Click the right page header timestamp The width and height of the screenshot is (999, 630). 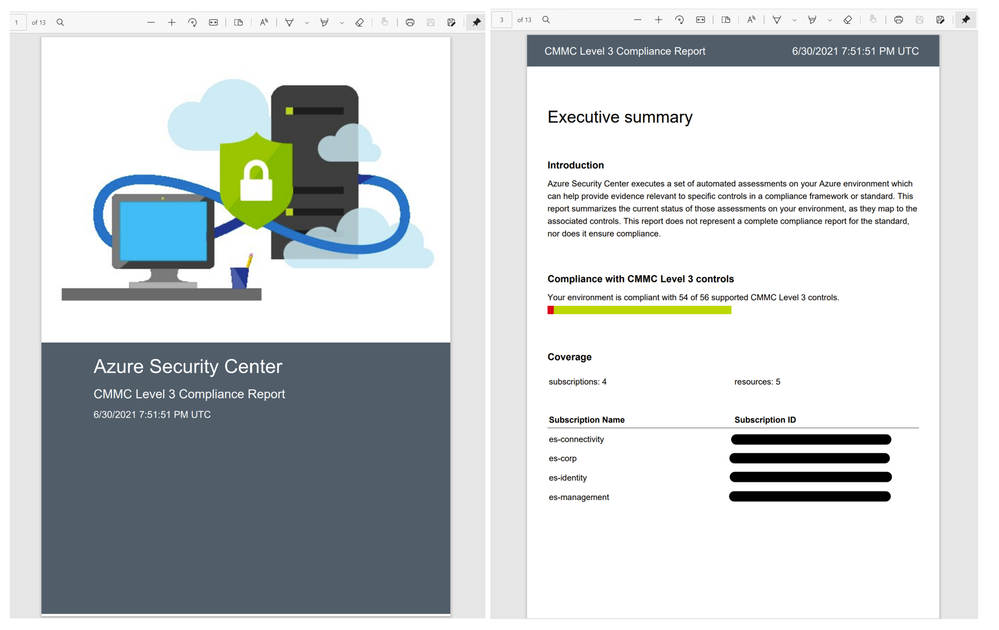pyautogui.click(x=855, y=52)
